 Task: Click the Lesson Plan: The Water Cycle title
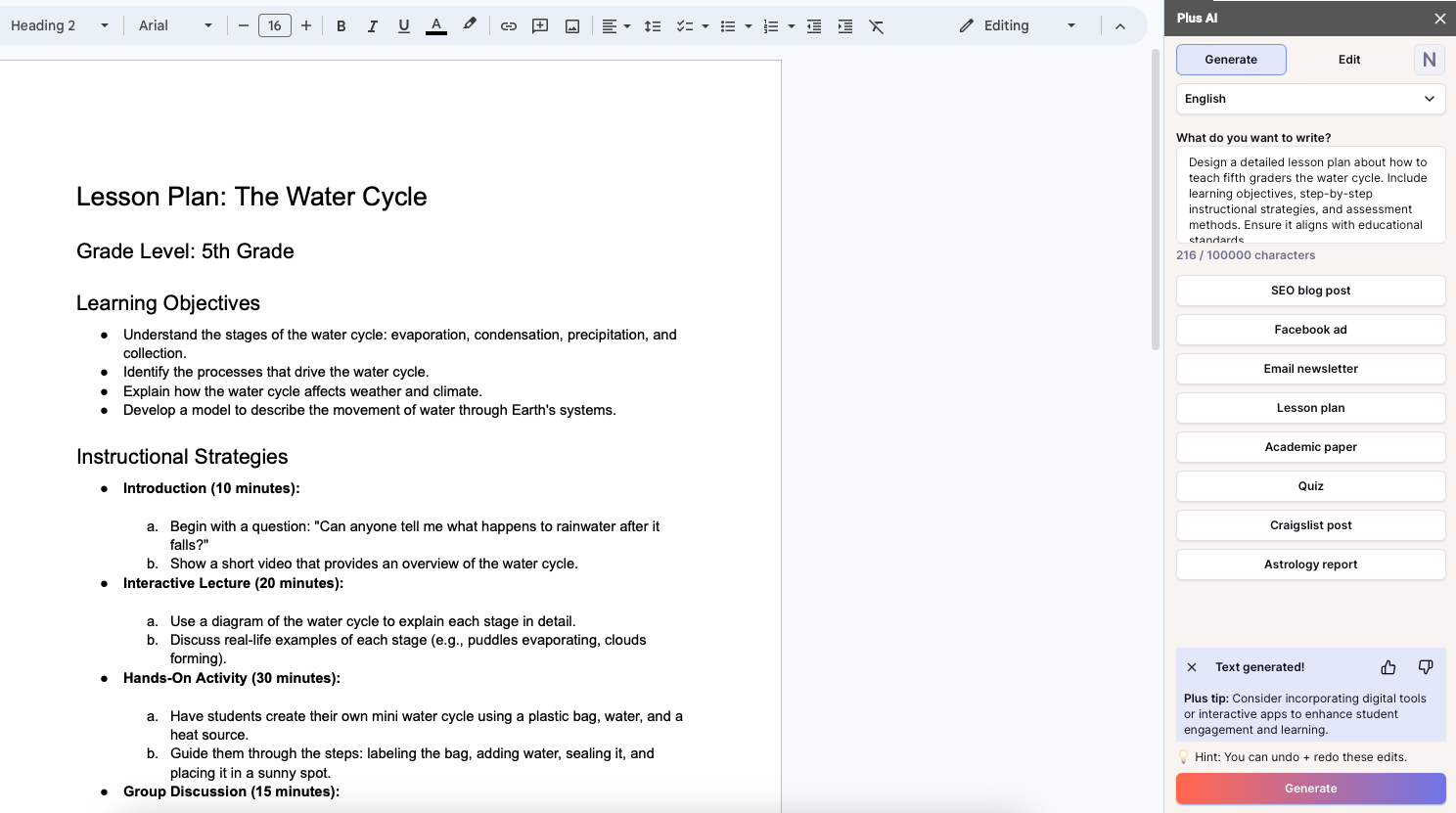(251, 197)
